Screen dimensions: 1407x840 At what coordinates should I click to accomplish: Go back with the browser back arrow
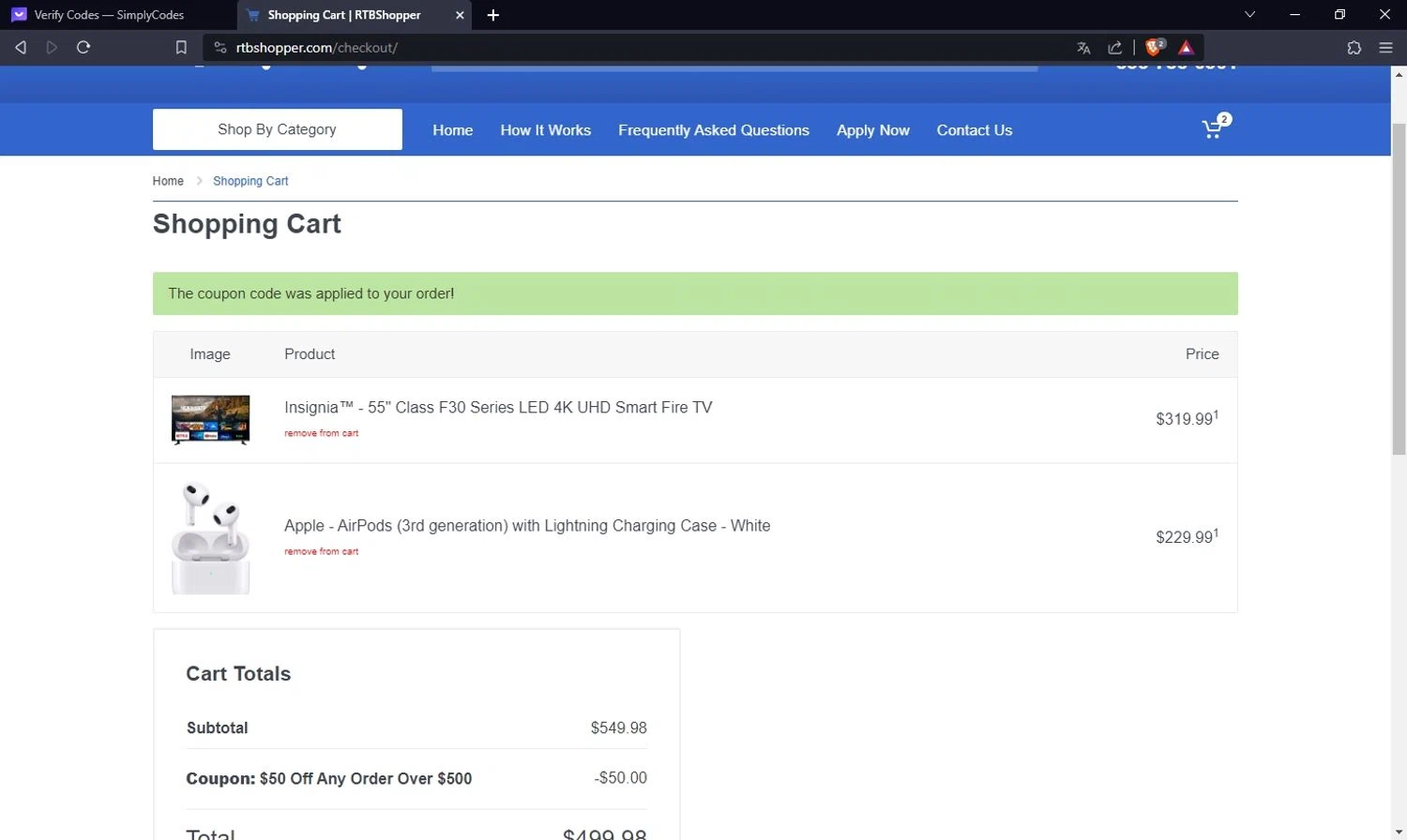click(x=21, y=47)
